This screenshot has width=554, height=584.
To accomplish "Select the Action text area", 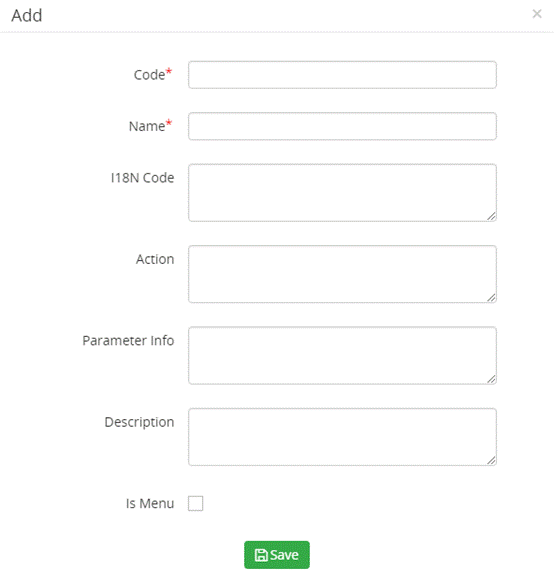I will [x=342, y=274].
